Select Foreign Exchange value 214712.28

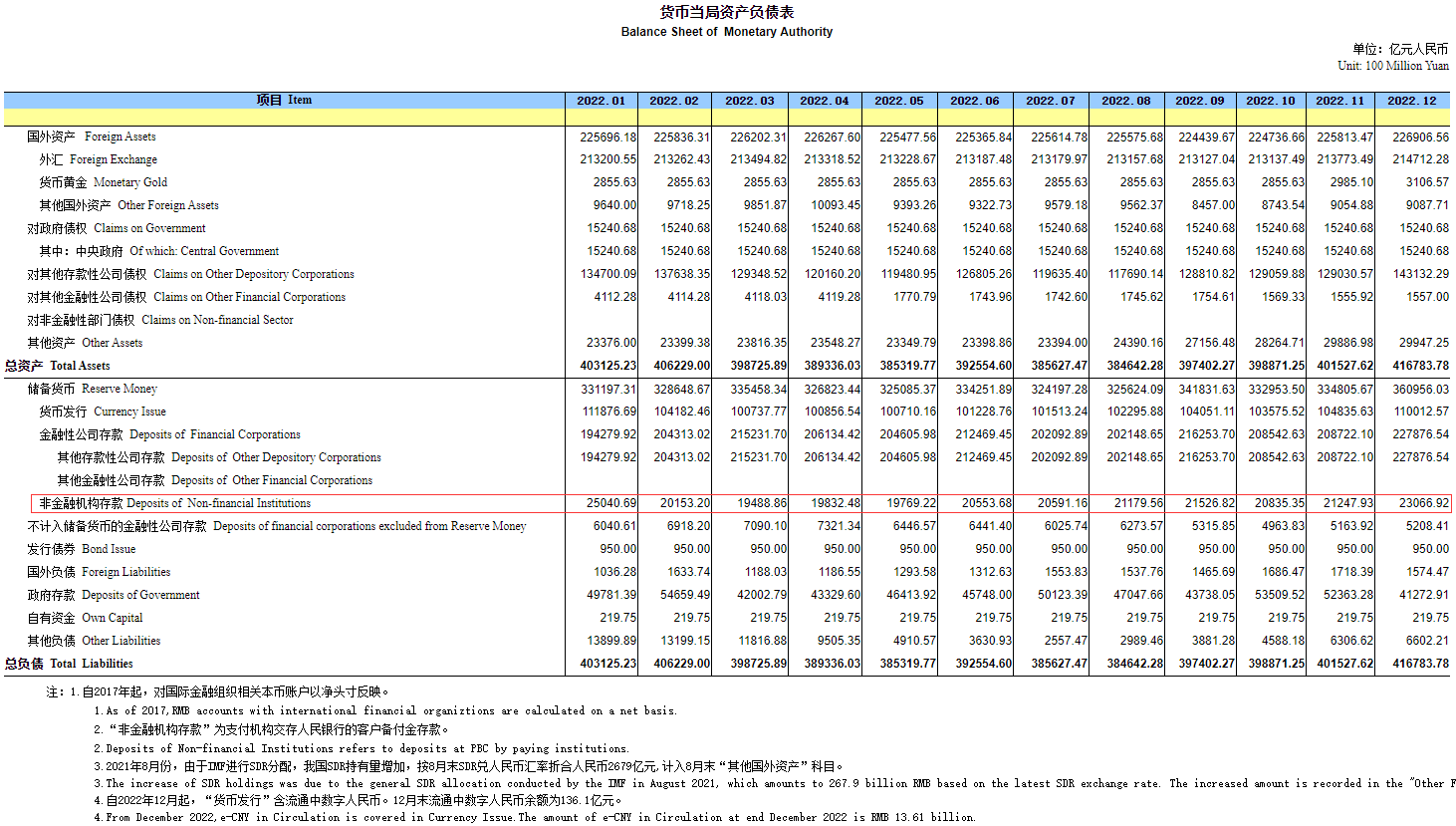[x=1420, y=160]
